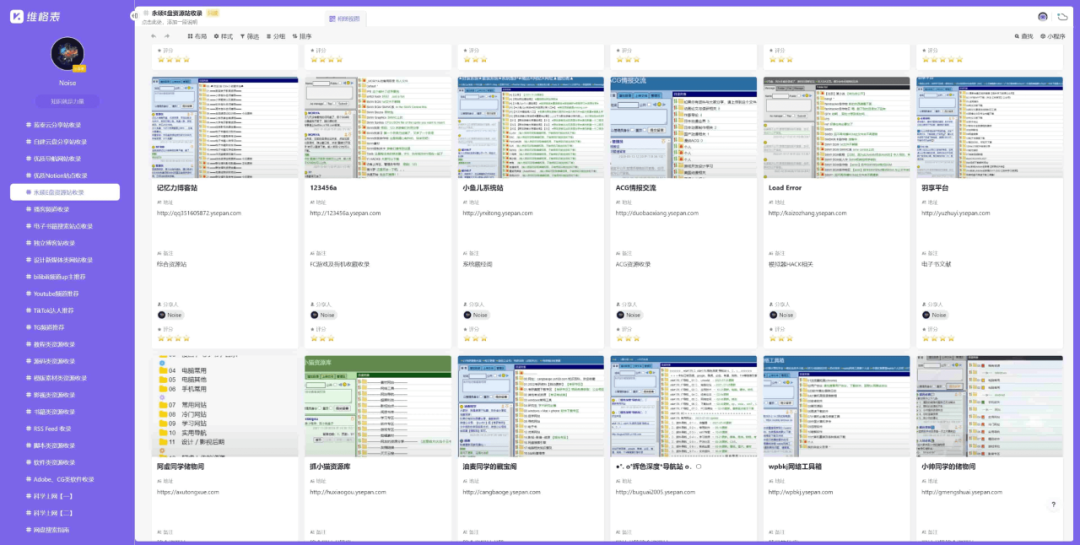Click the qq351605872.ysepan.com address link
The width and height of the screenshot is (1080, 545).
point(199,213)
